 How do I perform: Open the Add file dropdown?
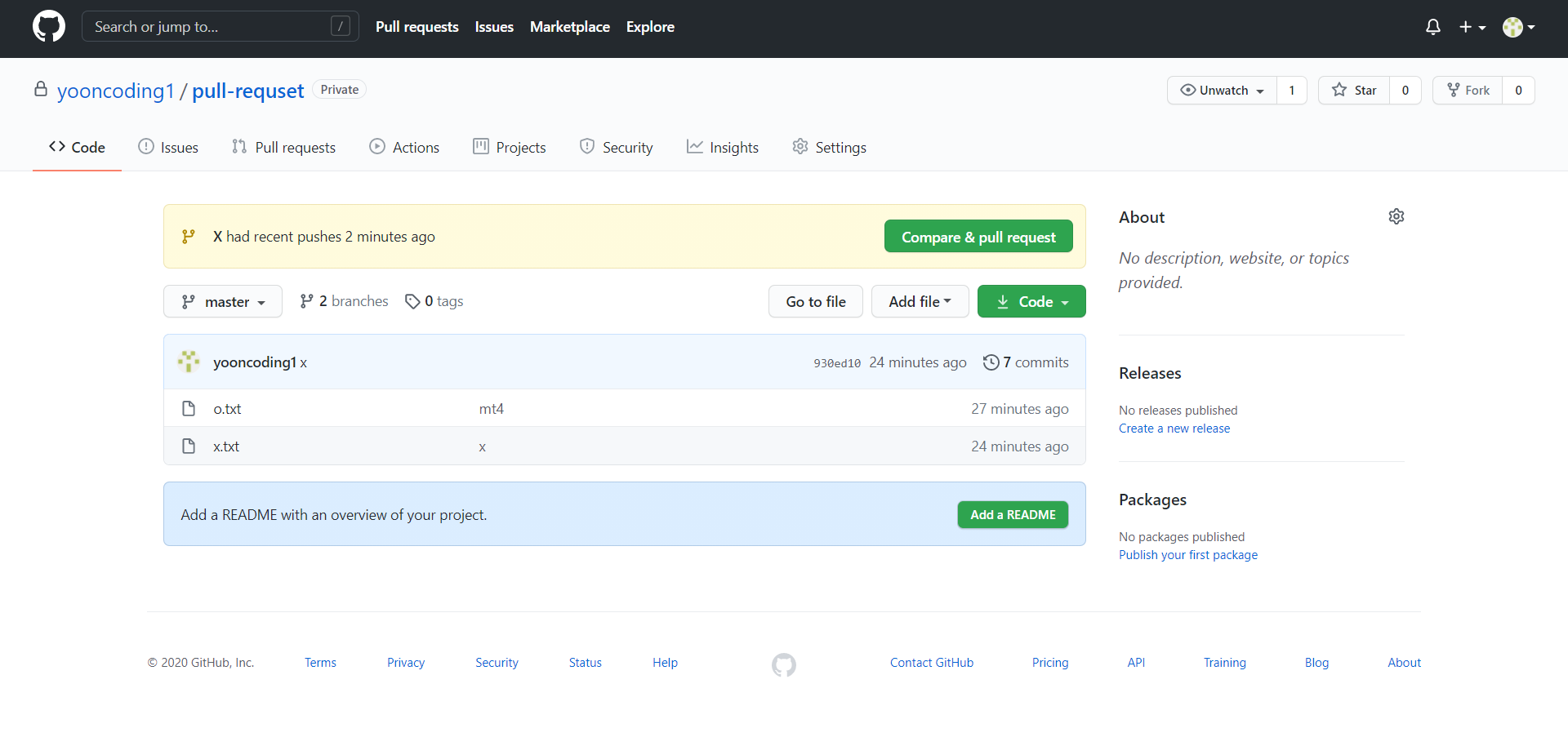pos(920,301)
